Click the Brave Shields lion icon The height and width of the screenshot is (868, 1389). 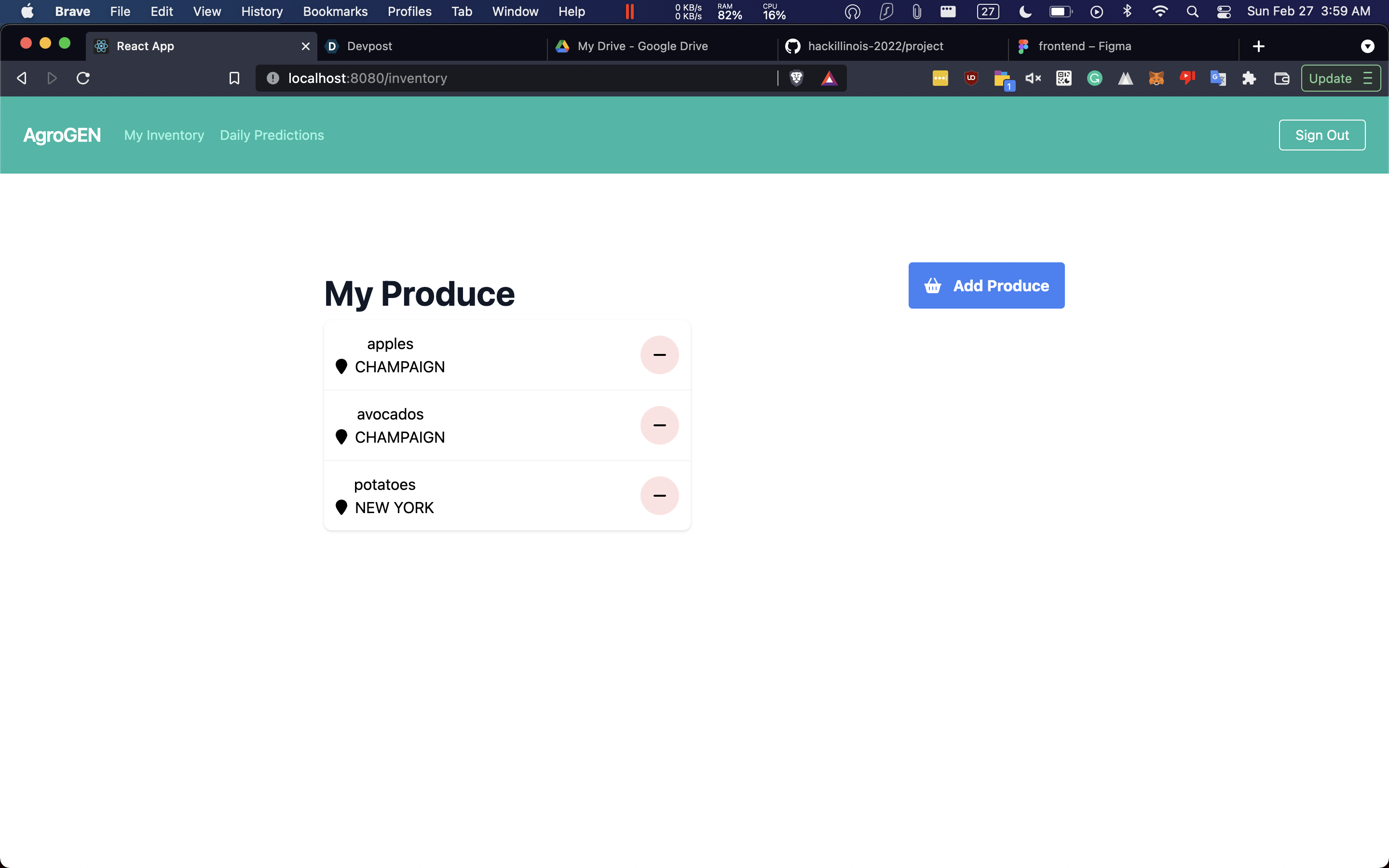pos(796,78)
